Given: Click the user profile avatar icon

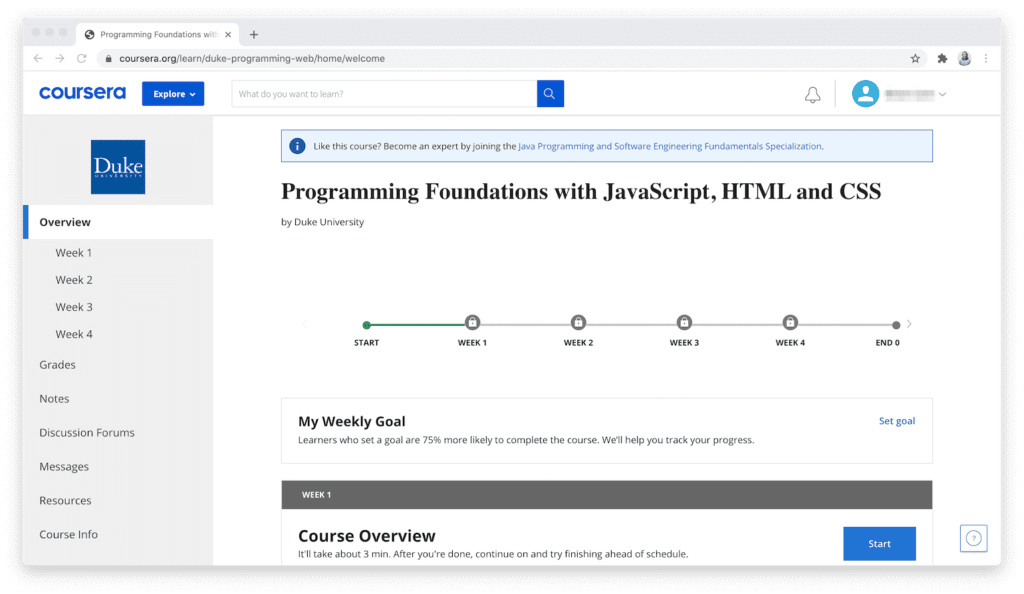Looking at the screenshot, I should pos(865,94).
